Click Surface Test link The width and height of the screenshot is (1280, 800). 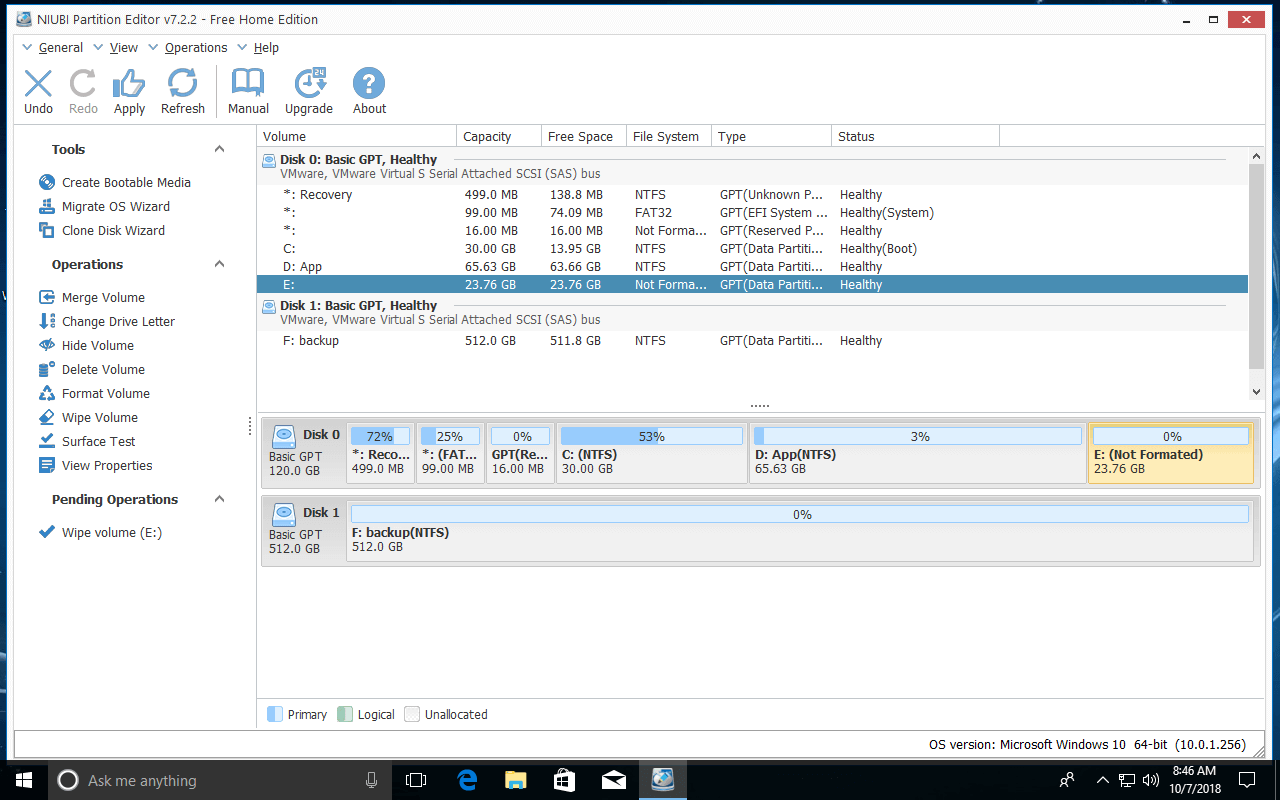pos(98,441)
